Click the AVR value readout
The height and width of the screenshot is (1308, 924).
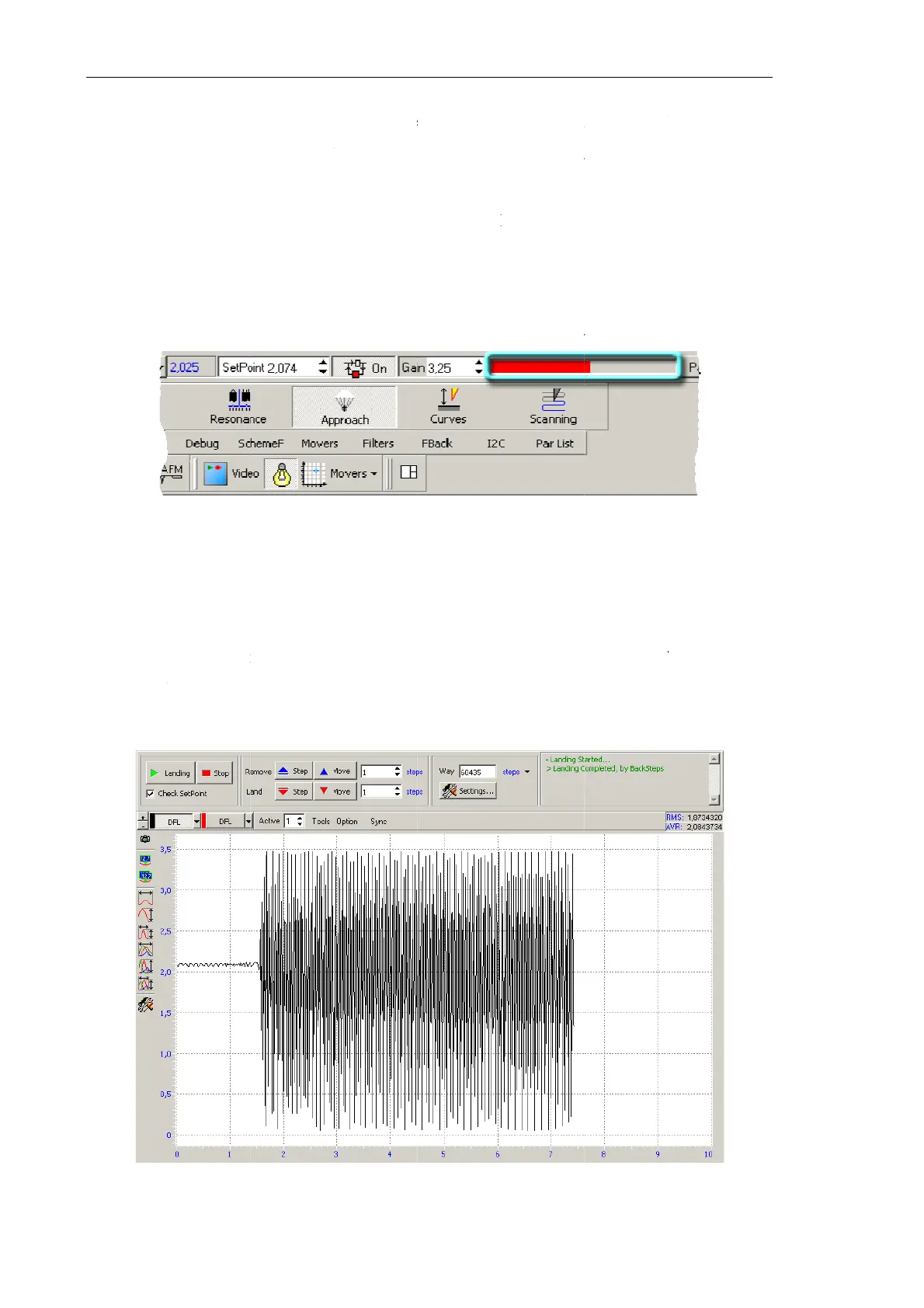(x=693, y=826)
